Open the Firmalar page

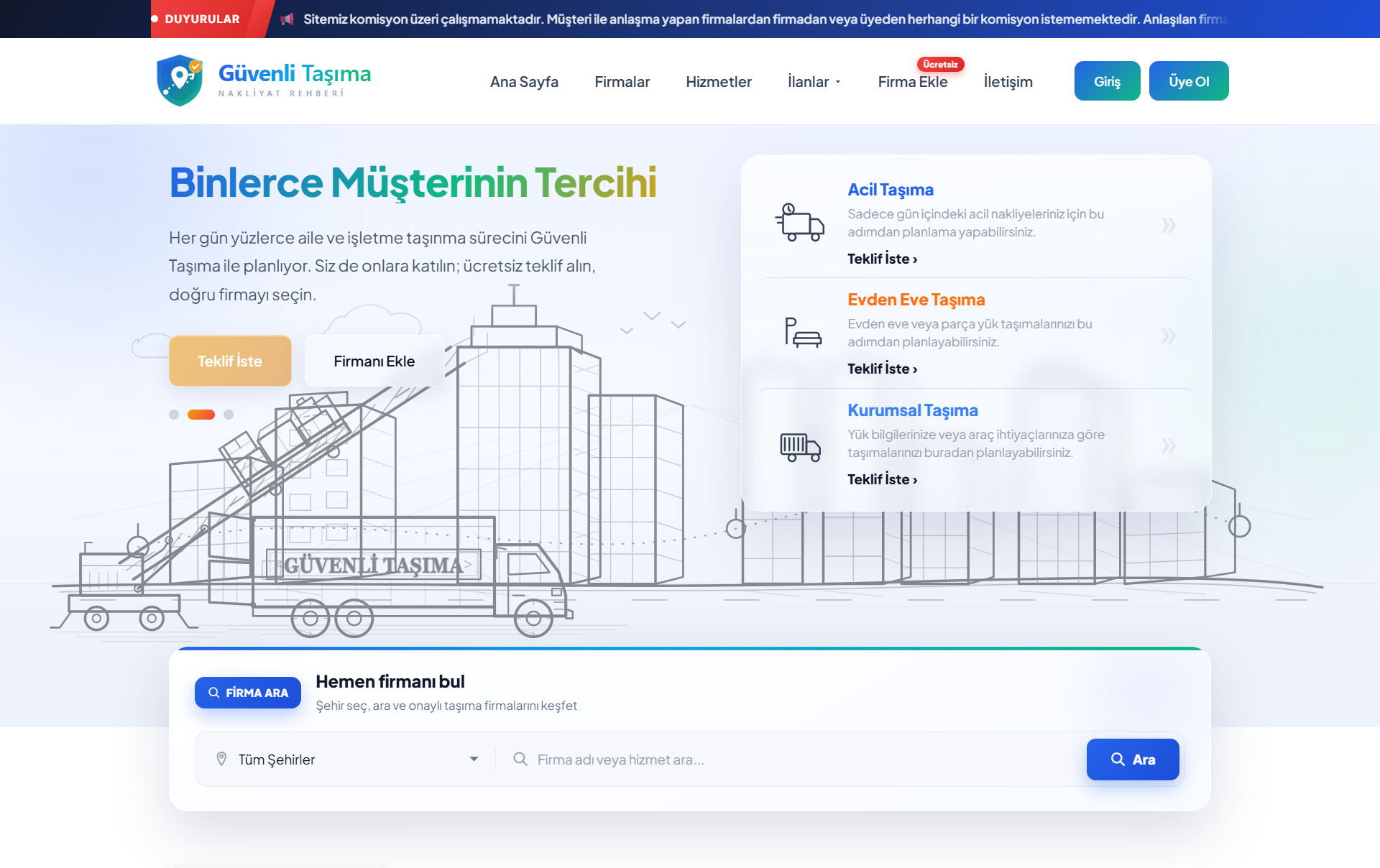(622, 82)
